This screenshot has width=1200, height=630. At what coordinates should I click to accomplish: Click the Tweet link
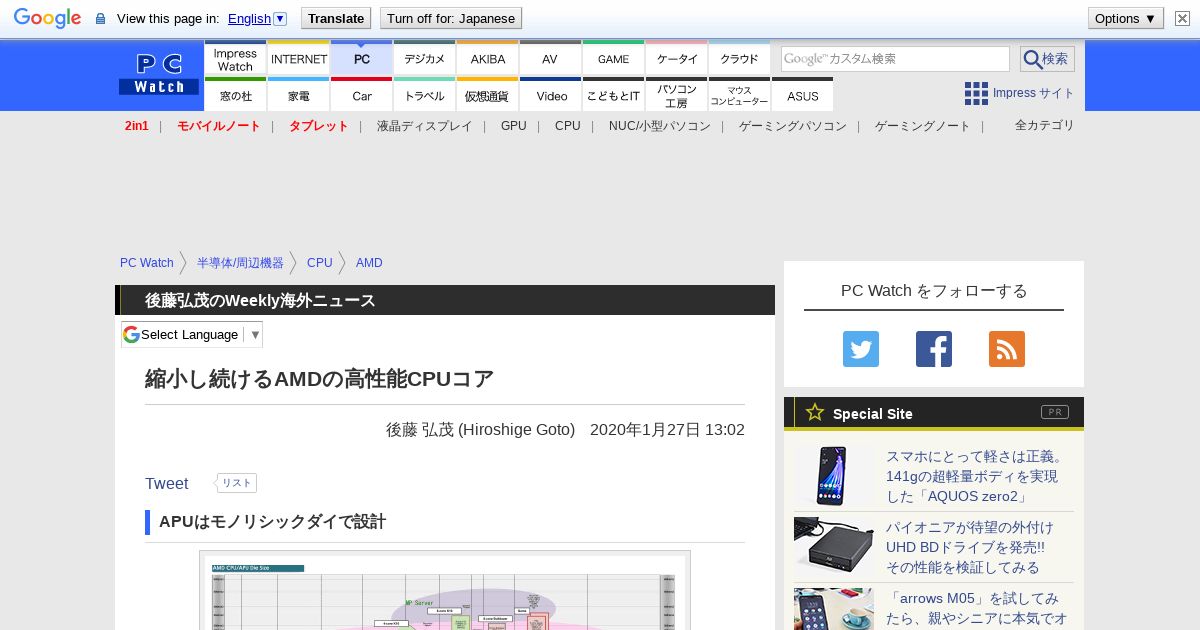(x=166, y=483)
